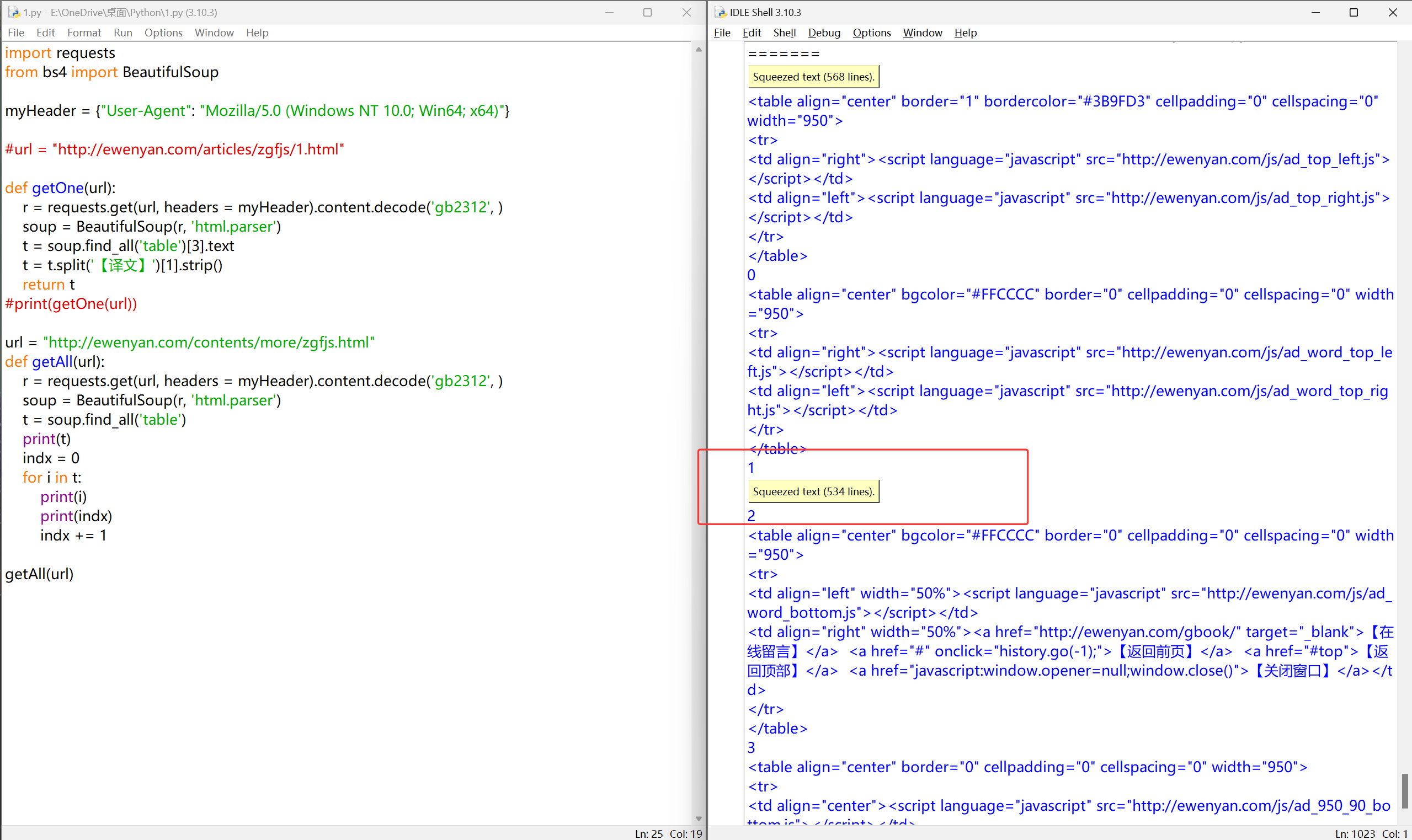Screen dimensions: 1412x840
Task: Expand the Squeezed text (534 lines) label
Action: click(813, 491)
